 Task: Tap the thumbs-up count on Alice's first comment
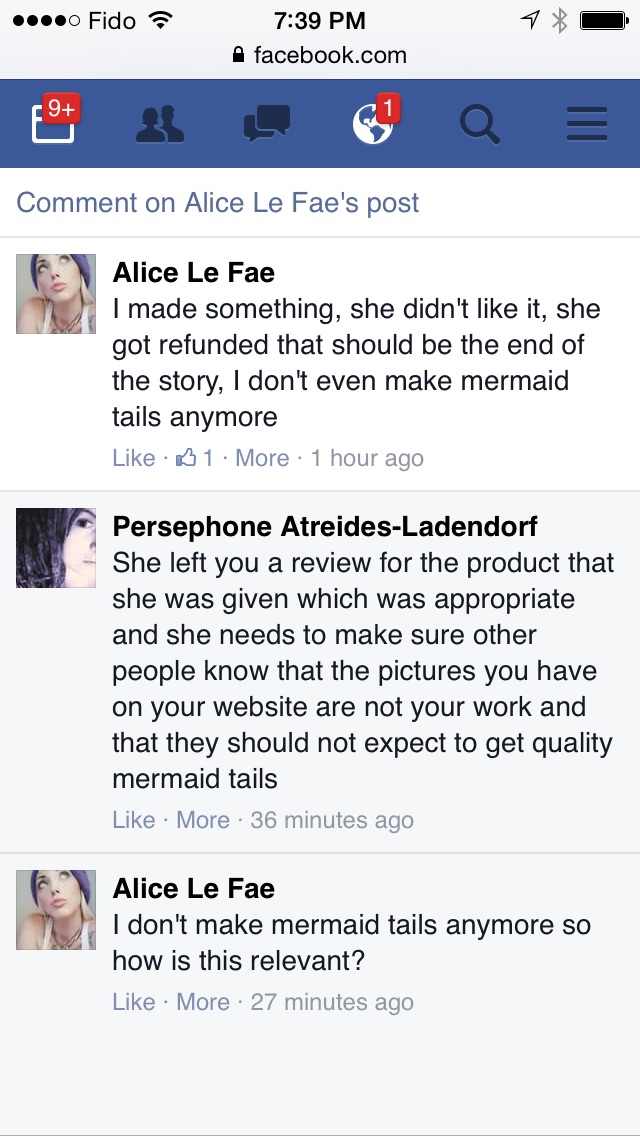pyautogui.click(x=195, y=458)
